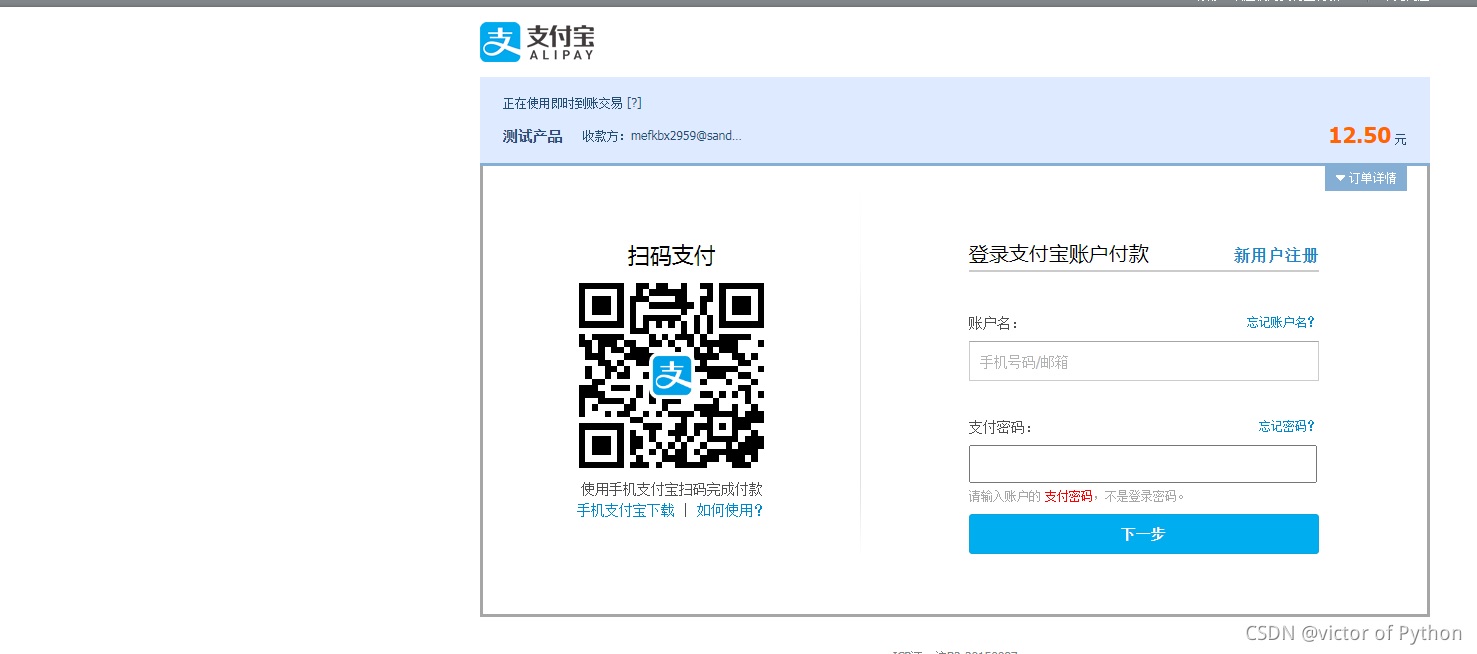The image size is (1477, 654).
Task: Open 如何使用? how-to-use link
Action: point(730,510)
